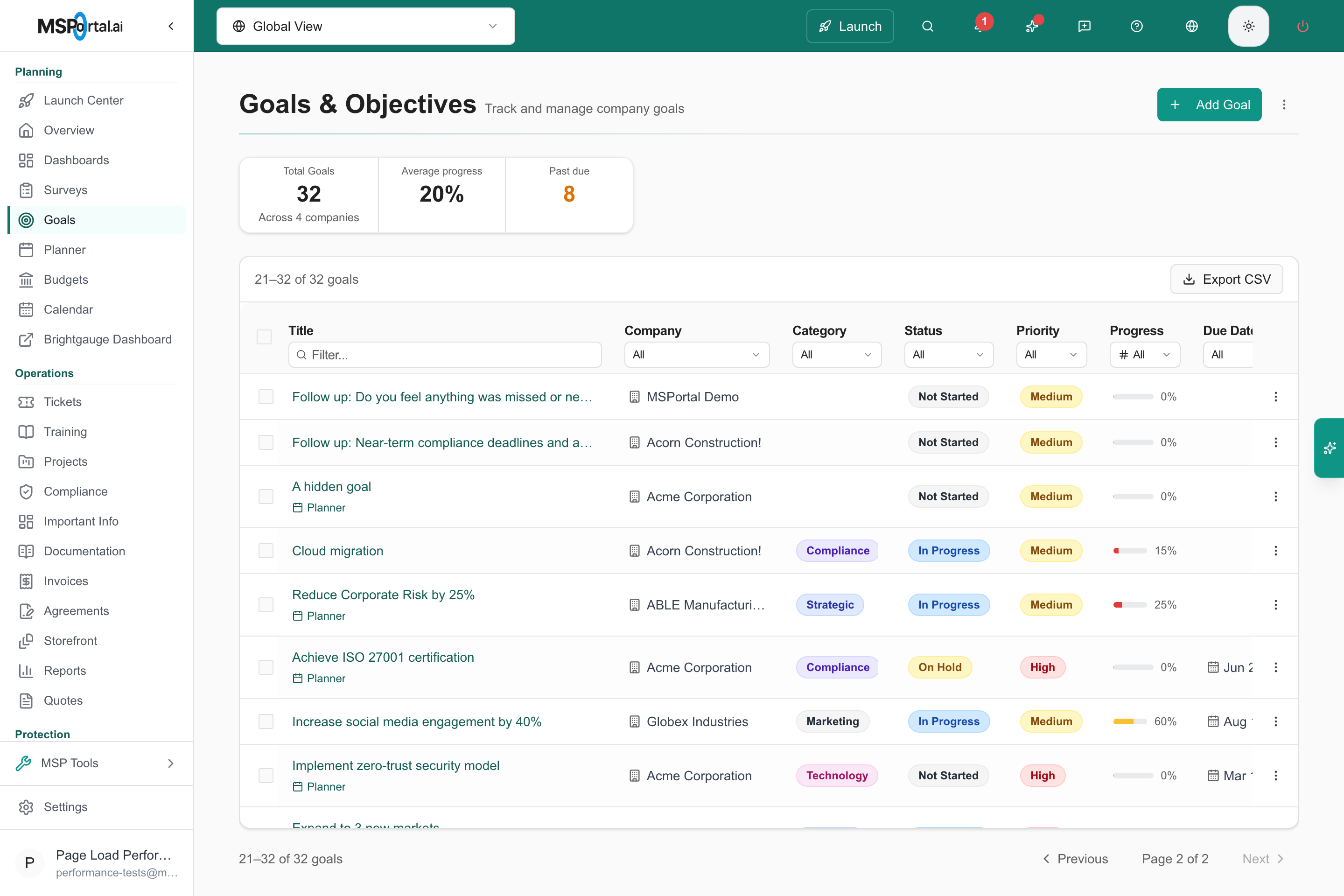The height and width of the screenshot is (896, 1344).
Task: Open Tickets in the sidebar
Action: tap(97, 402)
